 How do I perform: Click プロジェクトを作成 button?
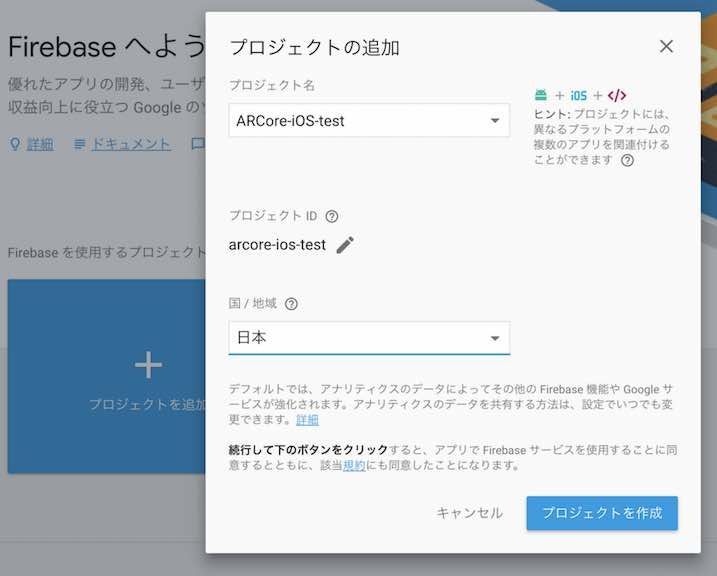coord(602,513)
